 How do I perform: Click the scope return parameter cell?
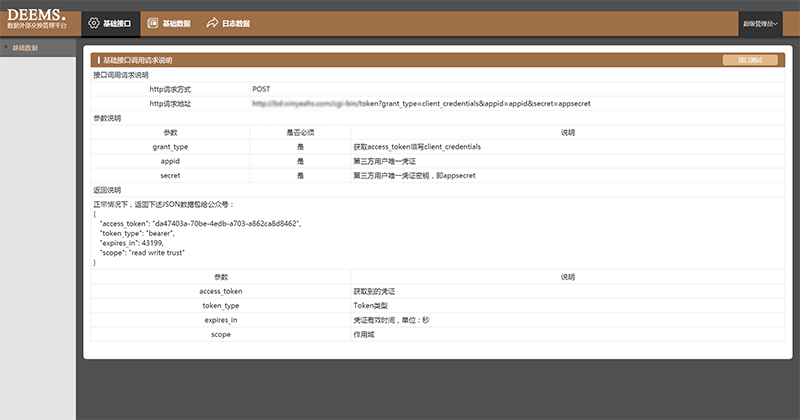[220, 334]
